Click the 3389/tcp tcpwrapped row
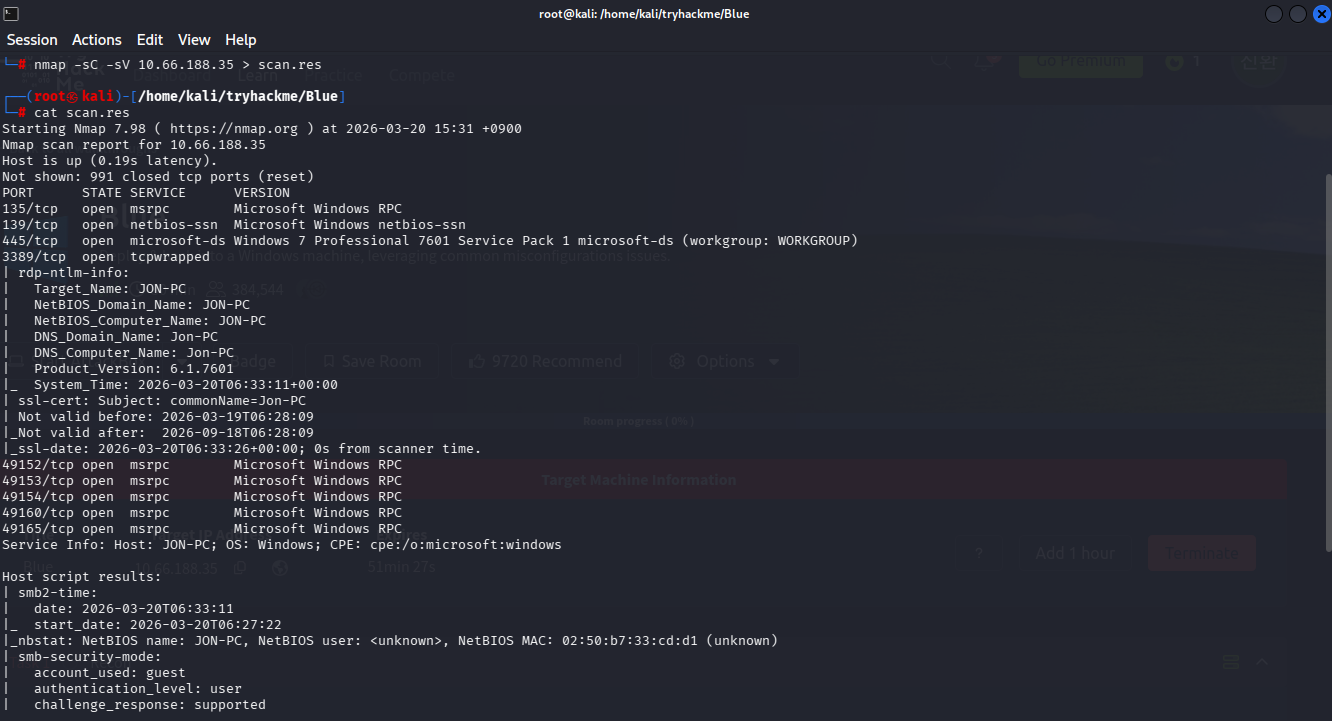This screenshot has width=1332, height=721. tap(106, 257)
